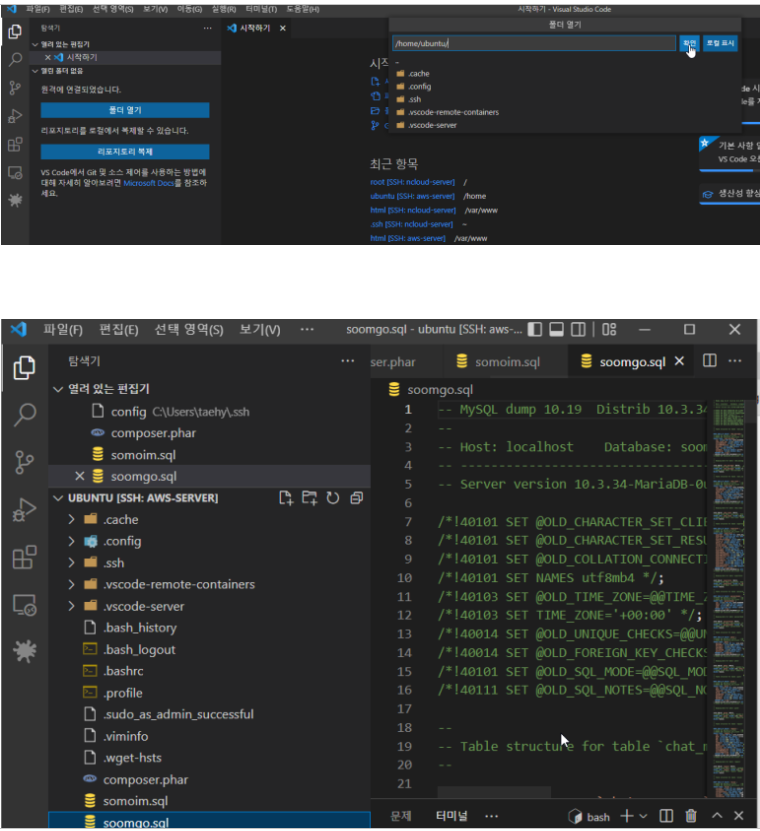Click 리포지토리 복제 button in upper sidebar
760x831 pixels.
[125, 152]
